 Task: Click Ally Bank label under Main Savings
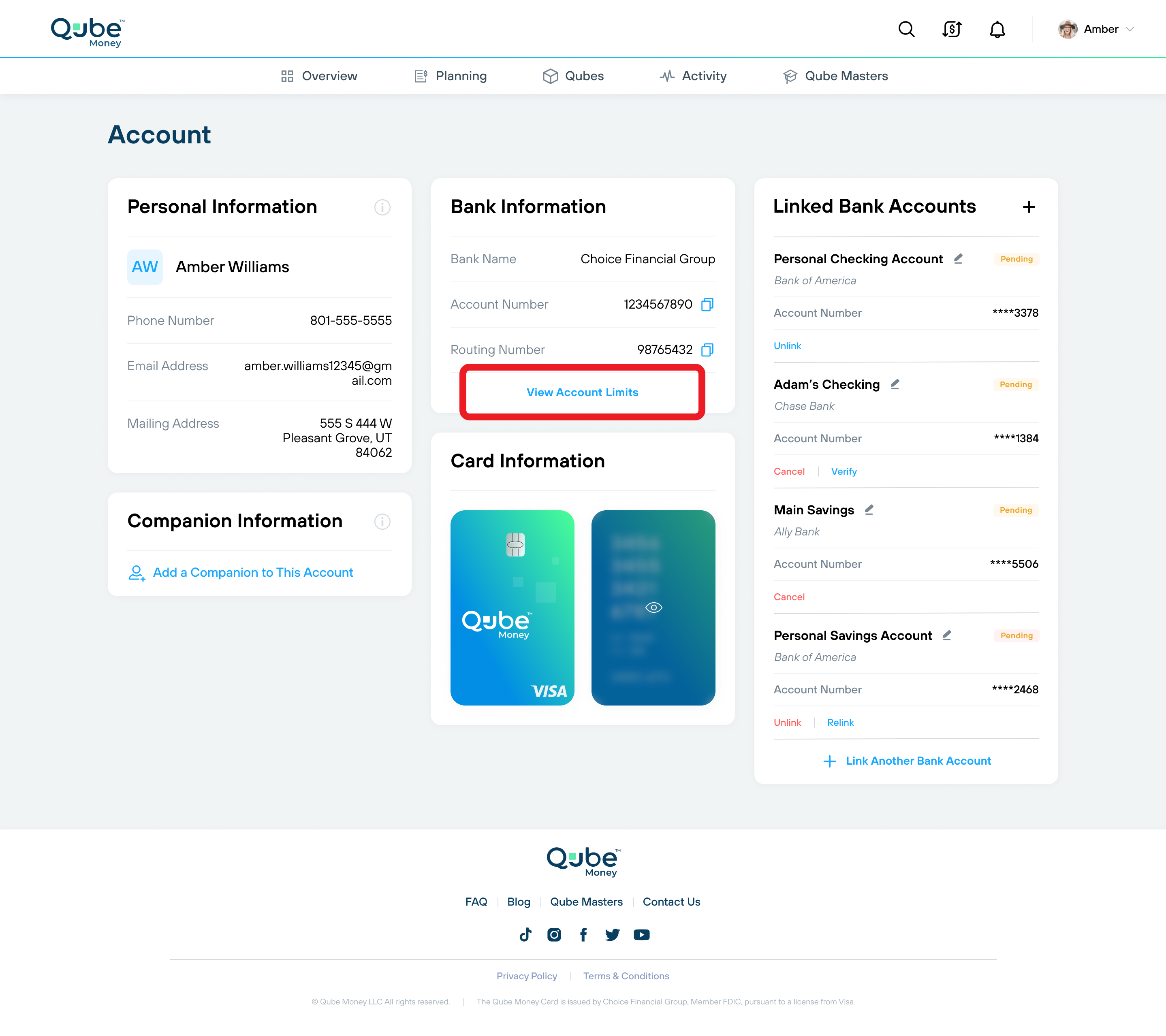[797, 531]
